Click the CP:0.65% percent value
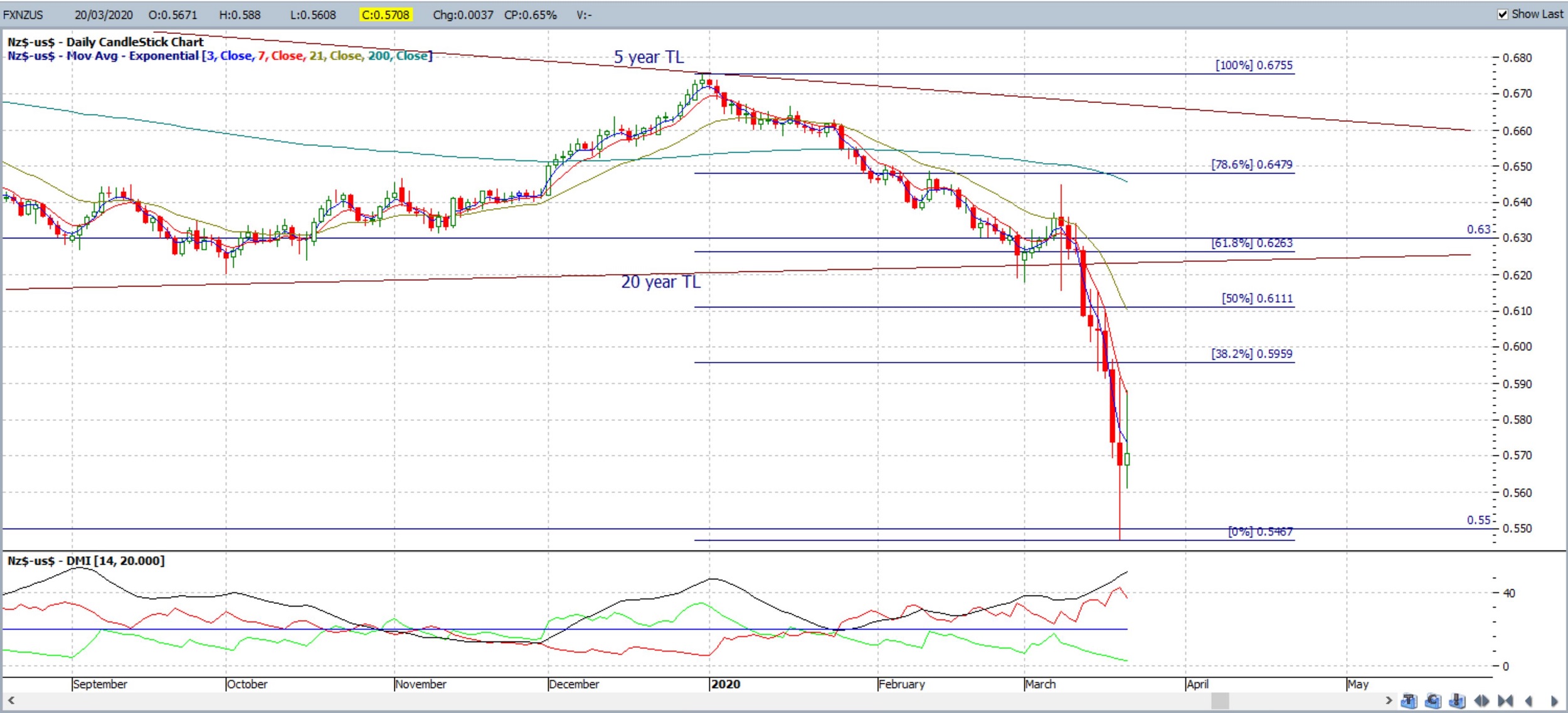This screenshot has width=1568, height=713. (531, 14)
